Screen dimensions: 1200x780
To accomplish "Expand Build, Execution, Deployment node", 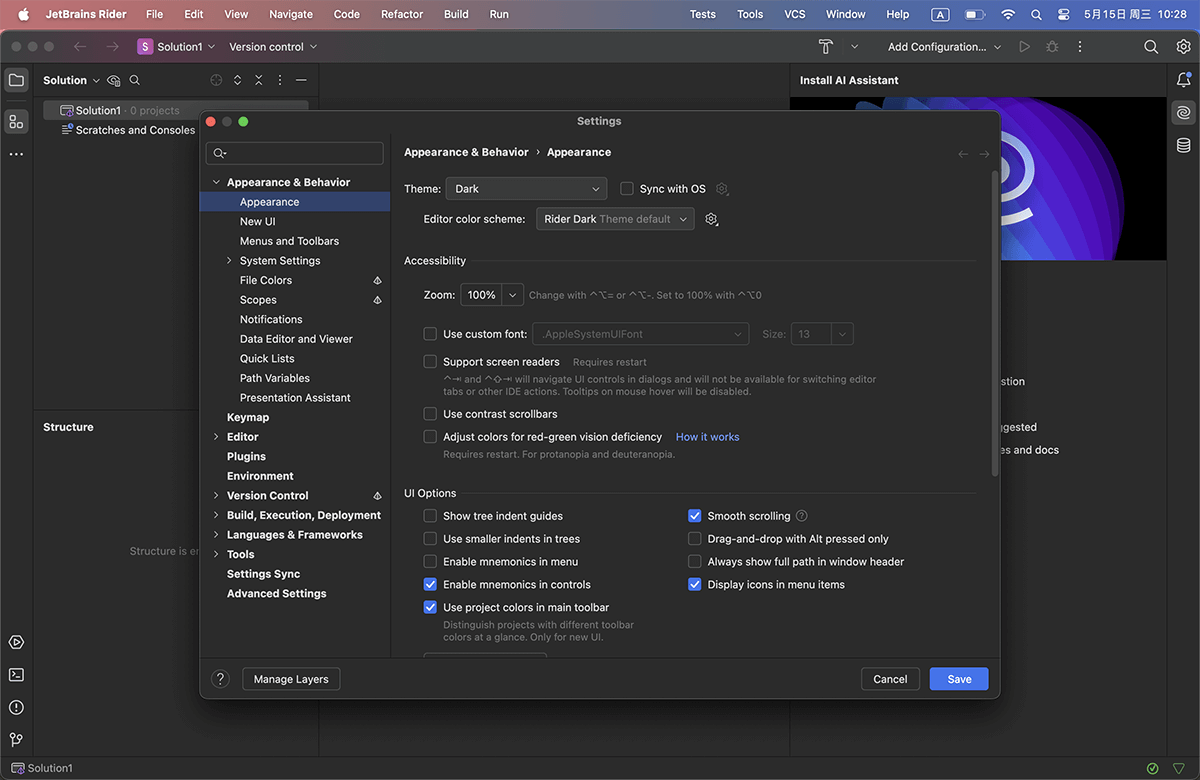I will tap(216, 515).
